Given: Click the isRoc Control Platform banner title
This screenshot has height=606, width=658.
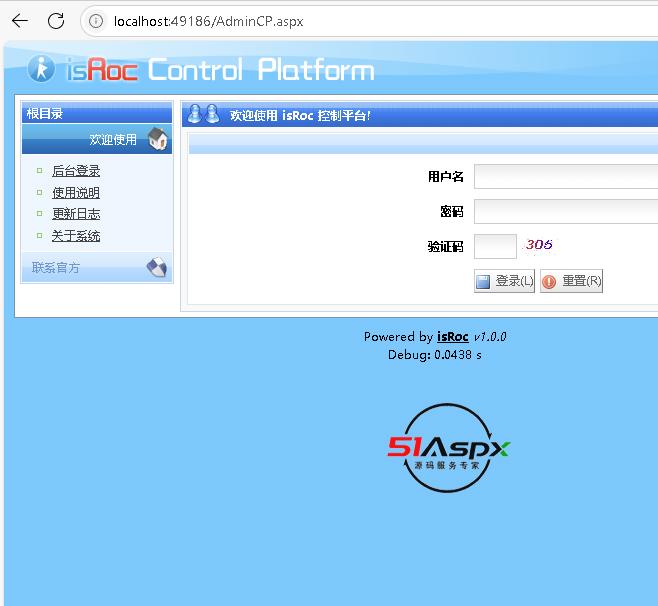Looking at the screenshot, I should [x=220, y=69].
